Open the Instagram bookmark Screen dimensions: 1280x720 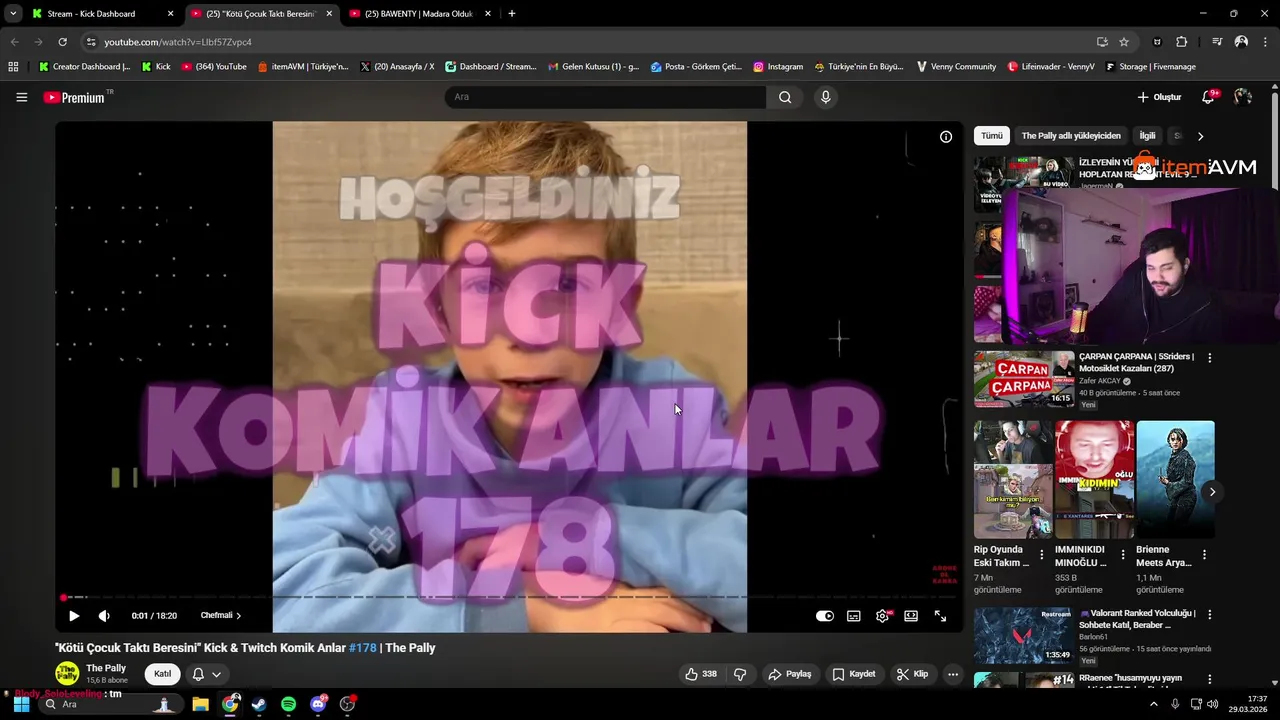pyautogui.click(x=778, y=67)
